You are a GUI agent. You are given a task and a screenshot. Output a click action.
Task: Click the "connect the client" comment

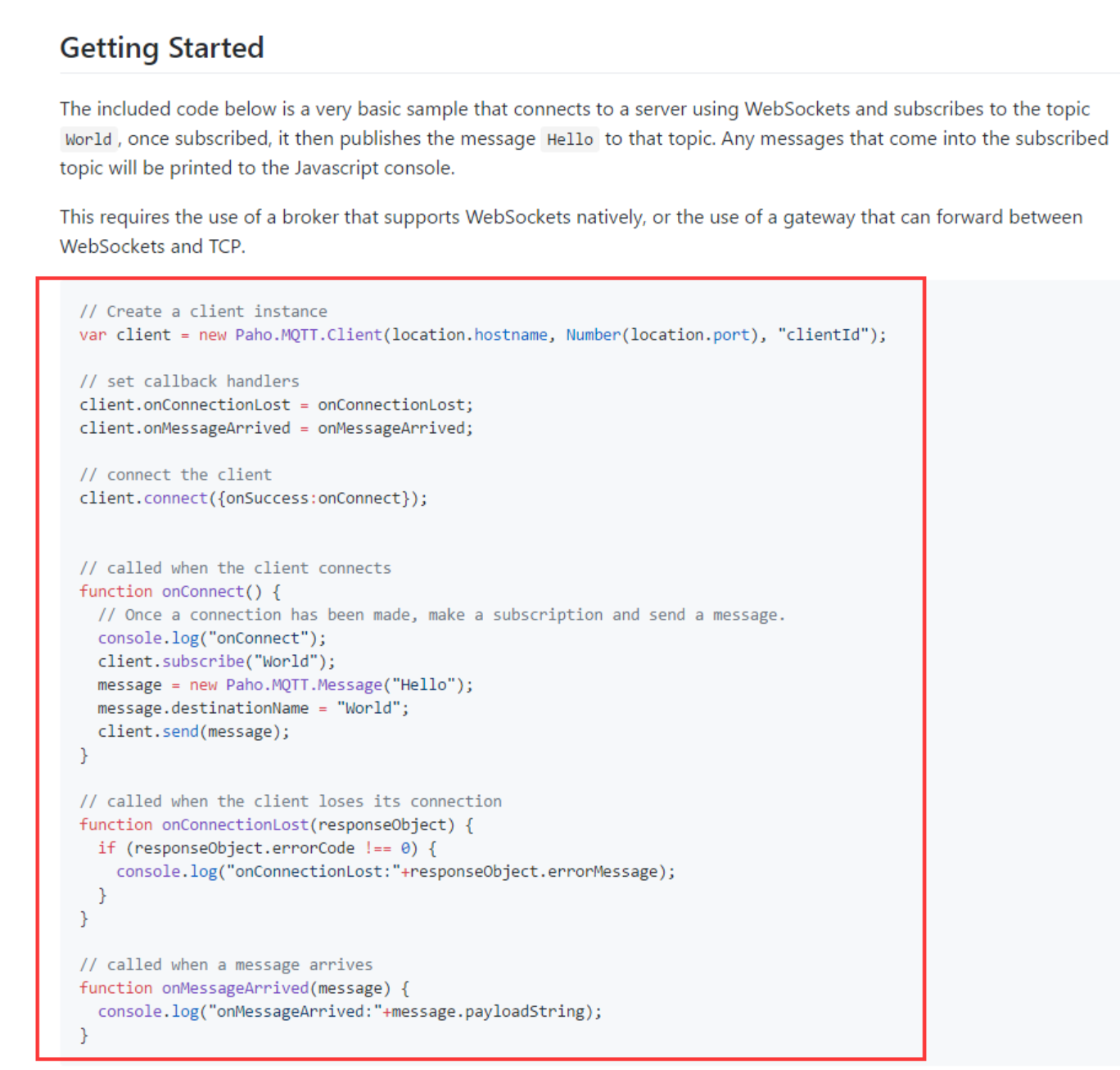[175, 475]
